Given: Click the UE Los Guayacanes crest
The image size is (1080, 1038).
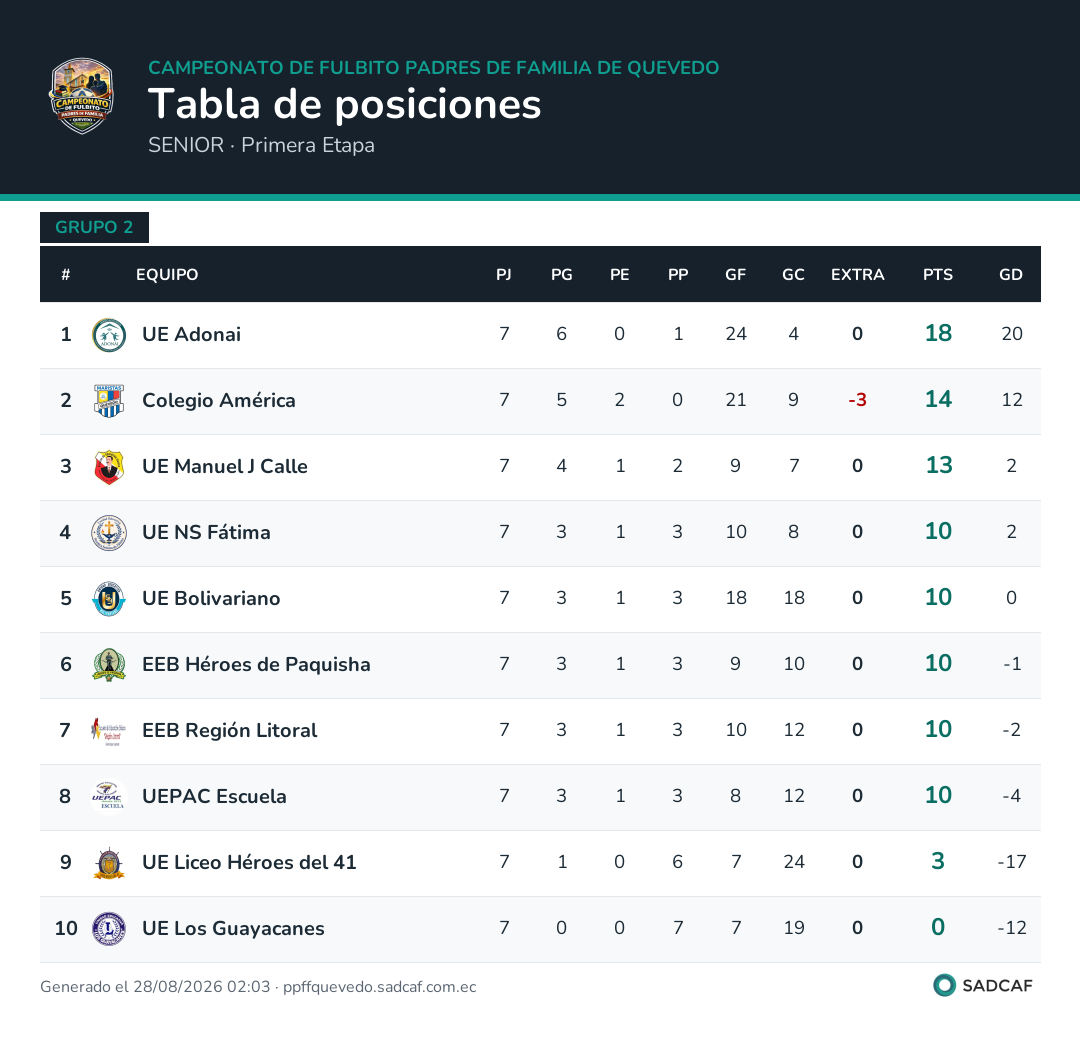Looking at the screenshot, I should [109, 929].
